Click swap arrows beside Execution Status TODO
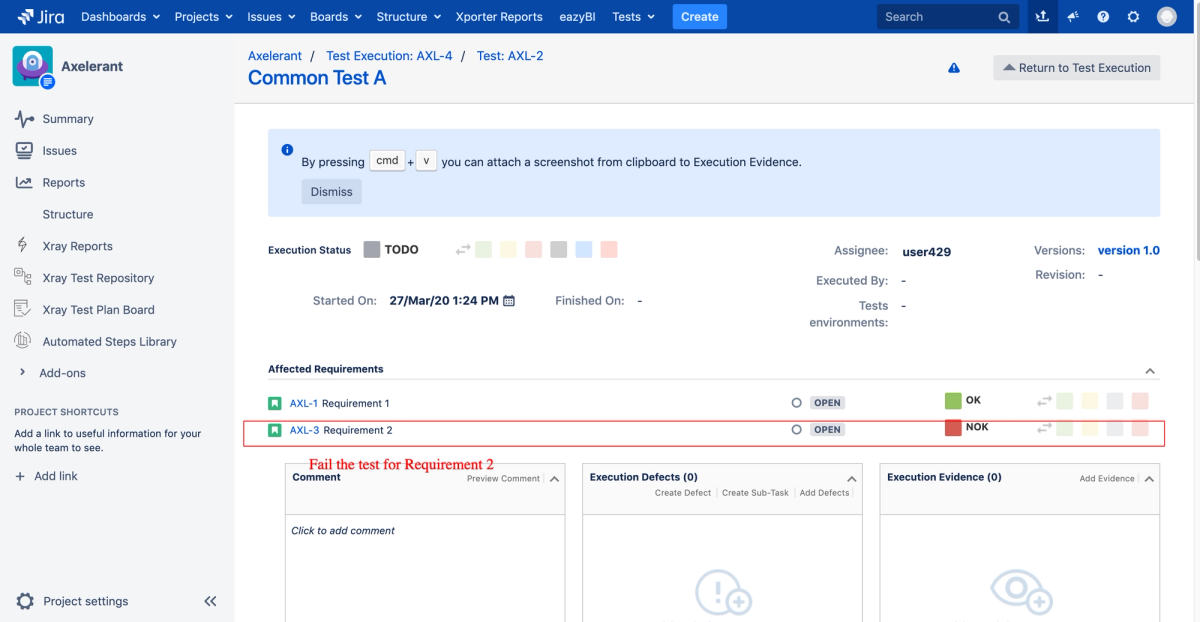The height and width of the screenshot is (622, 1200). (x=463, y=250)
